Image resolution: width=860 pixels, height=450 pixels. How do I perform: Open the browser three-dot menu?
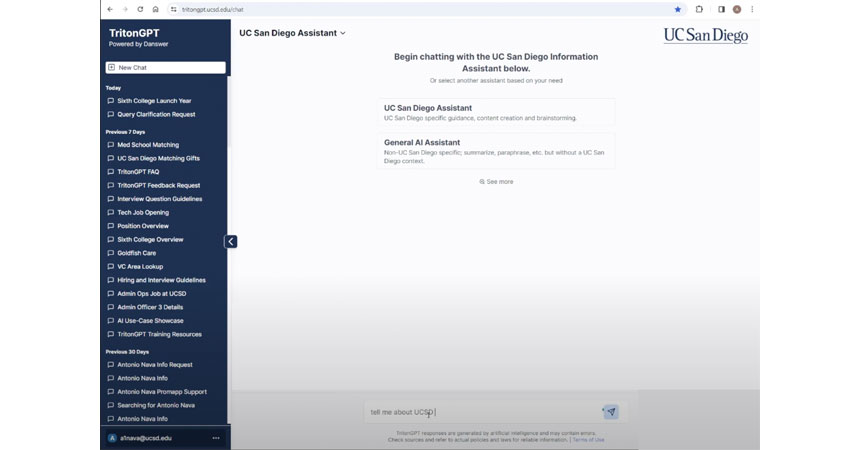752,9
